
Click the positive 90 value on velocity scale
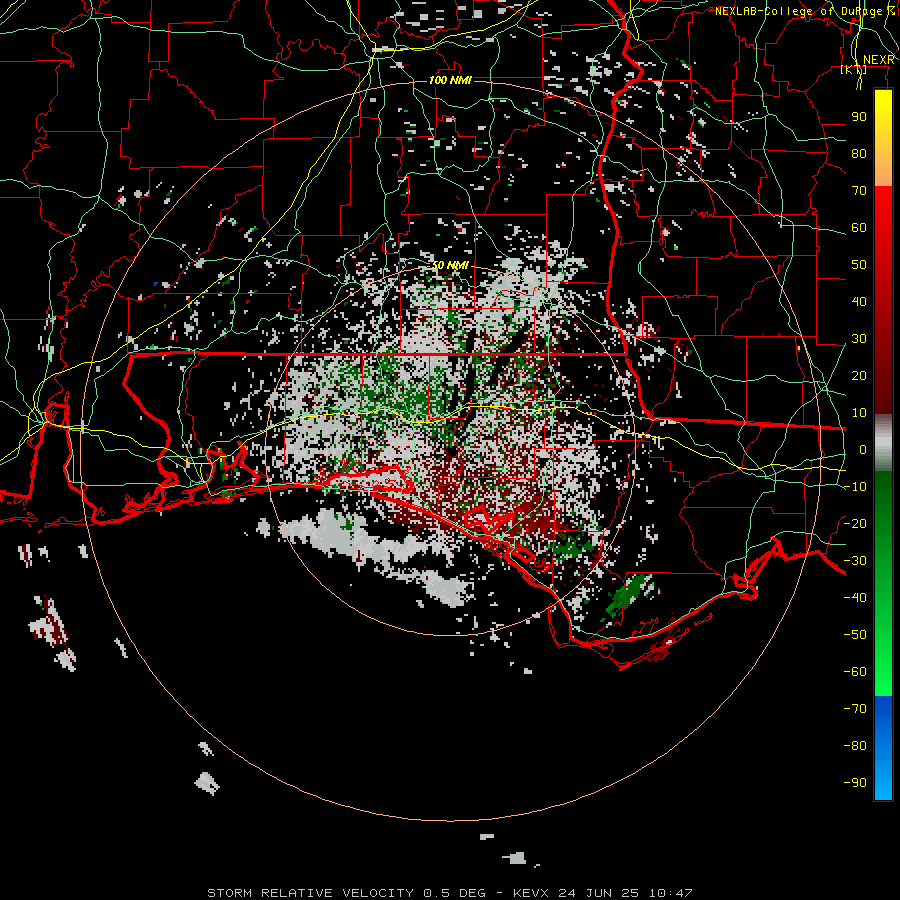tap(859, 117)
